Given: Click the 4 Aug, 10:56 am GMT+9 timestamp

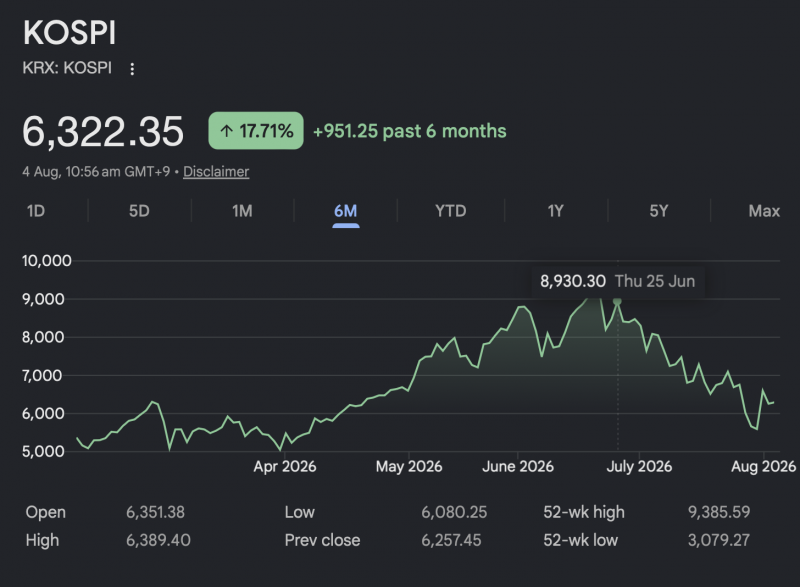Looking at the screenshot, I should point(96,172).
